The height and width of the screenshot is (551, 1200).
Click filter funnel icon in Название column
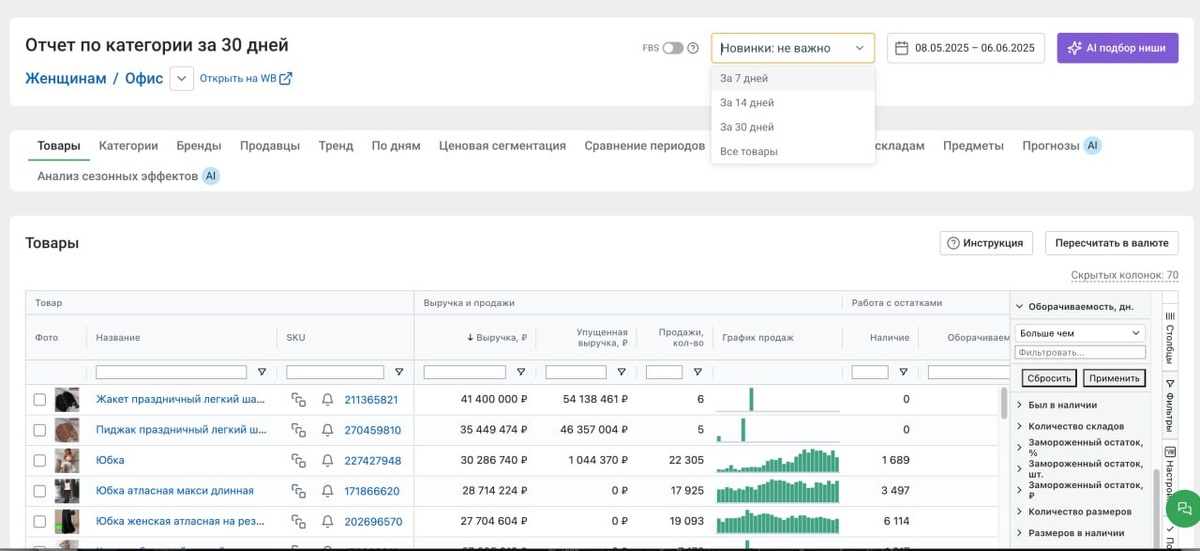[x=262, y=372]
